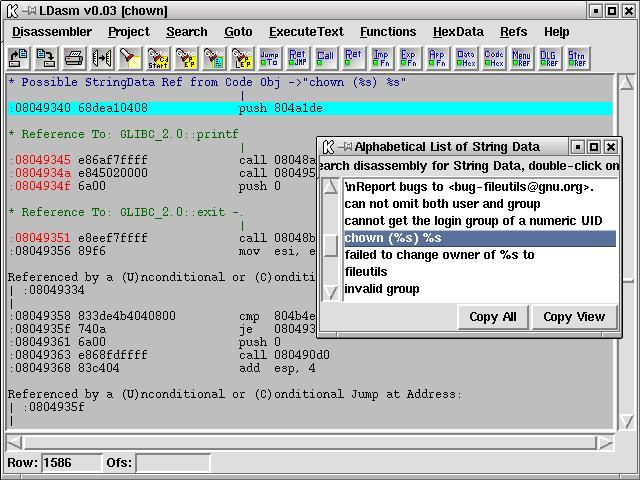640x480 pixels.
Task: Click the Row input field
Action: point(71,463)
